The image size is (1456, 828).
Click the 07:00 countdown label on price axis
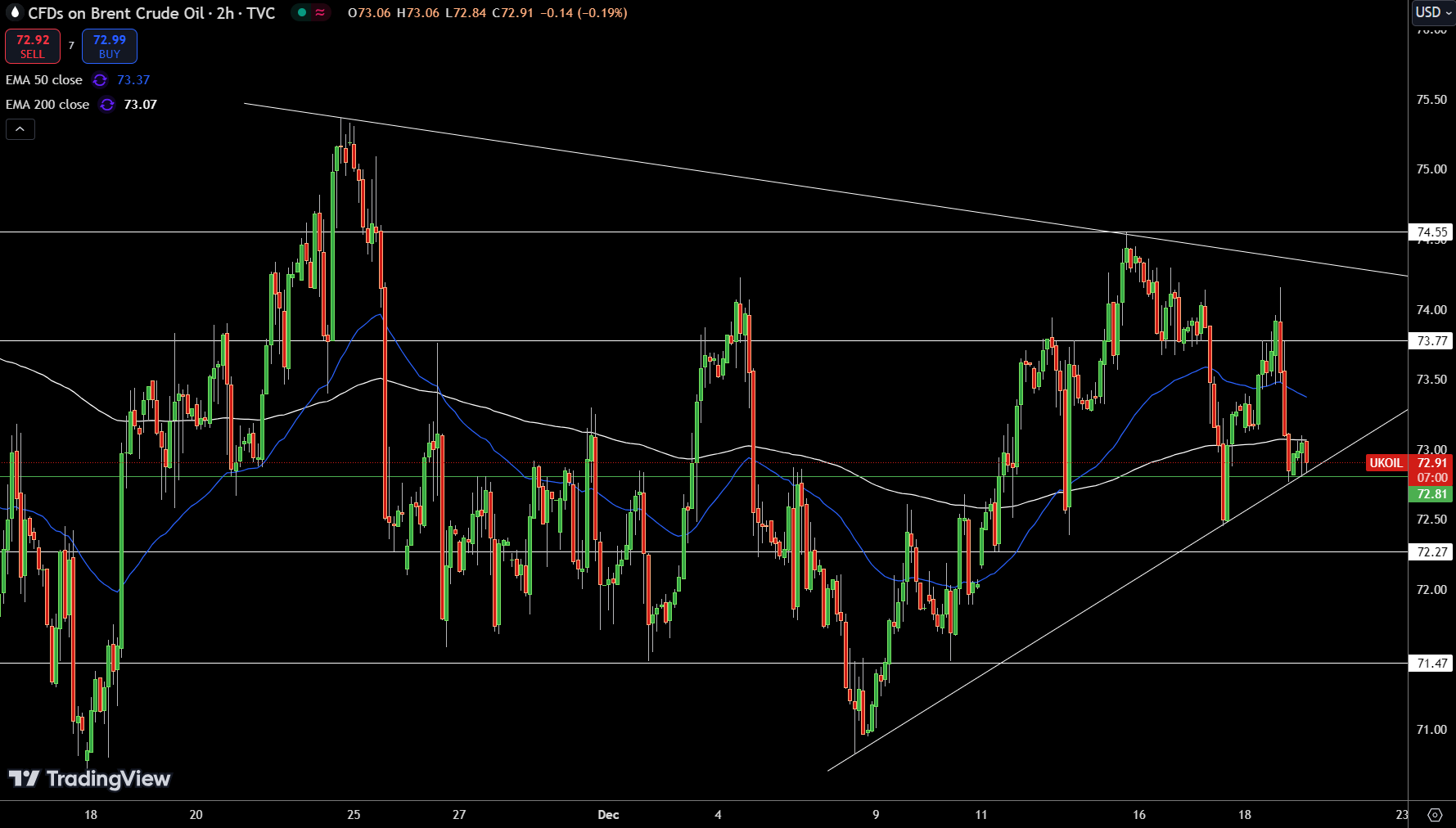[x=1432, y=478]
